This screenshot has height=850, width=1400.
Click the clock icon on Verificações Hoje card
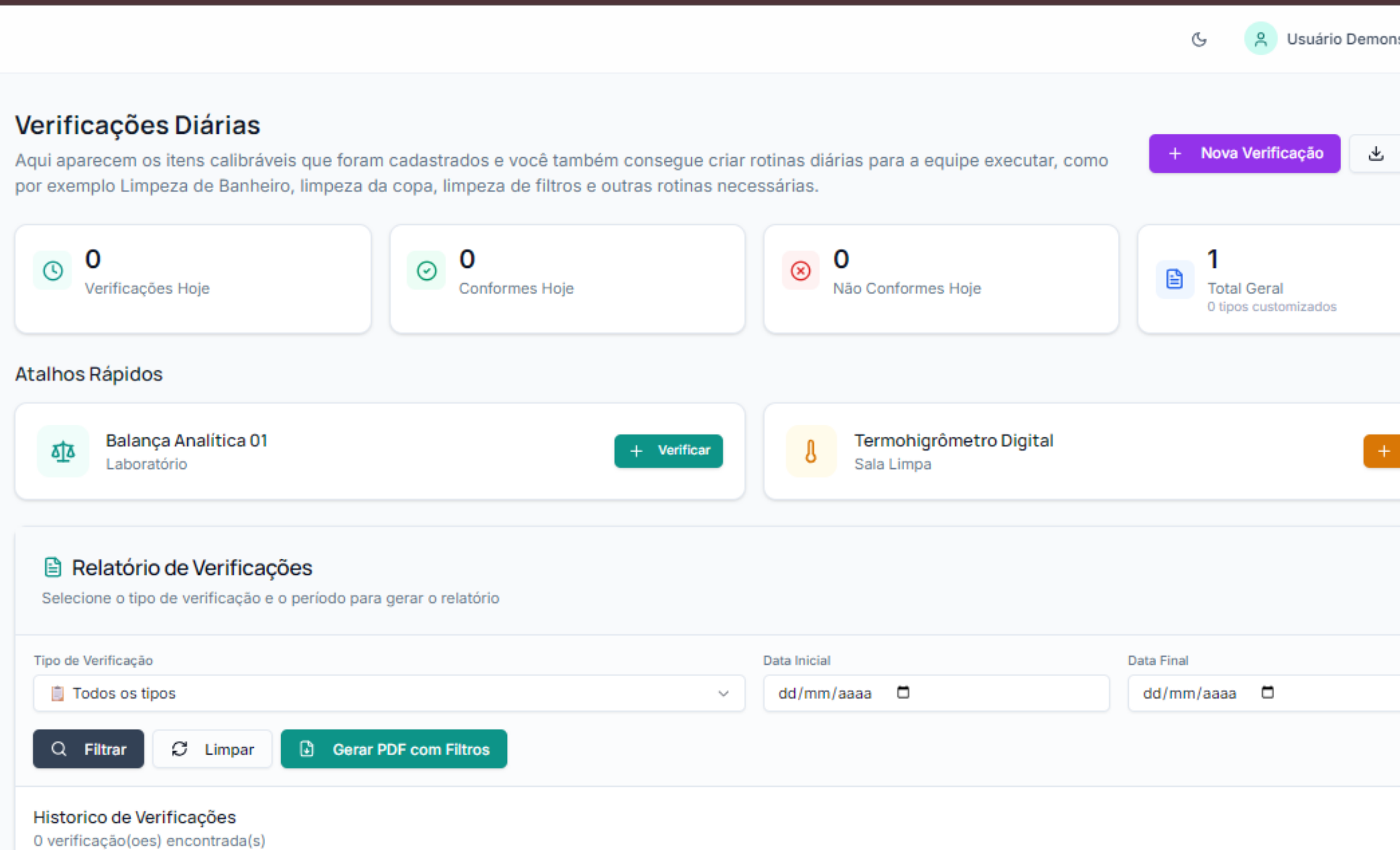[52, 271]
